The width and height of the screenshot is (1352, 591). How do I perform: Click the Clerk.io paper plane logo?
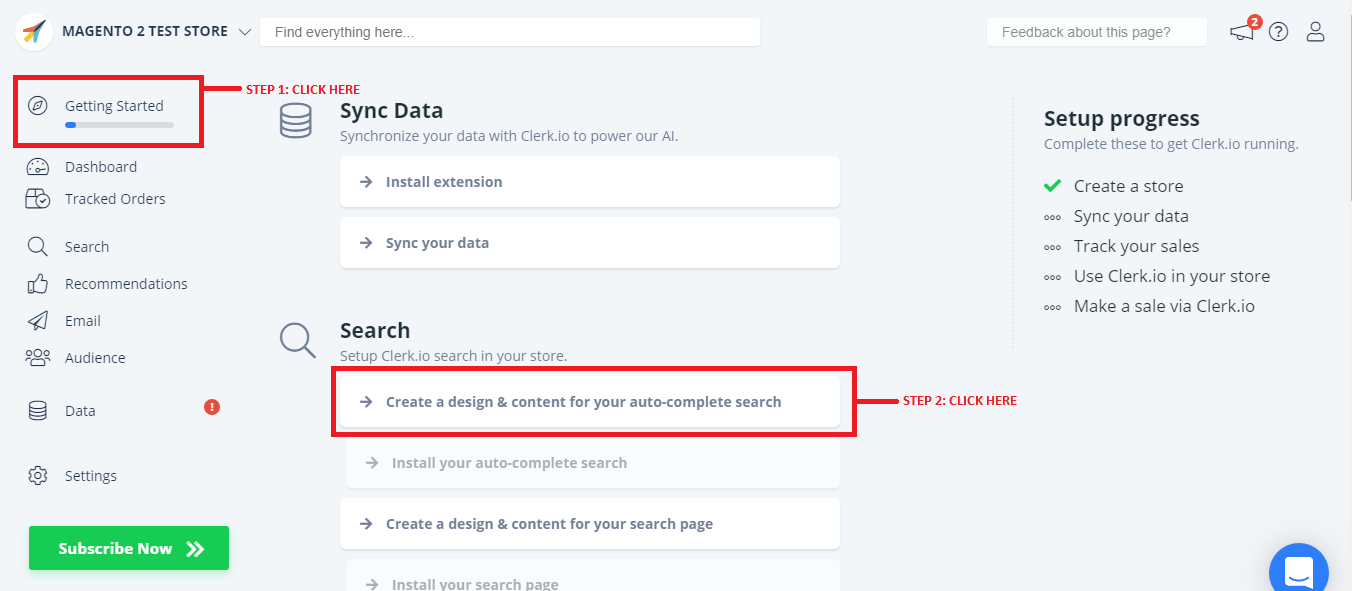(x=34, y=32)
